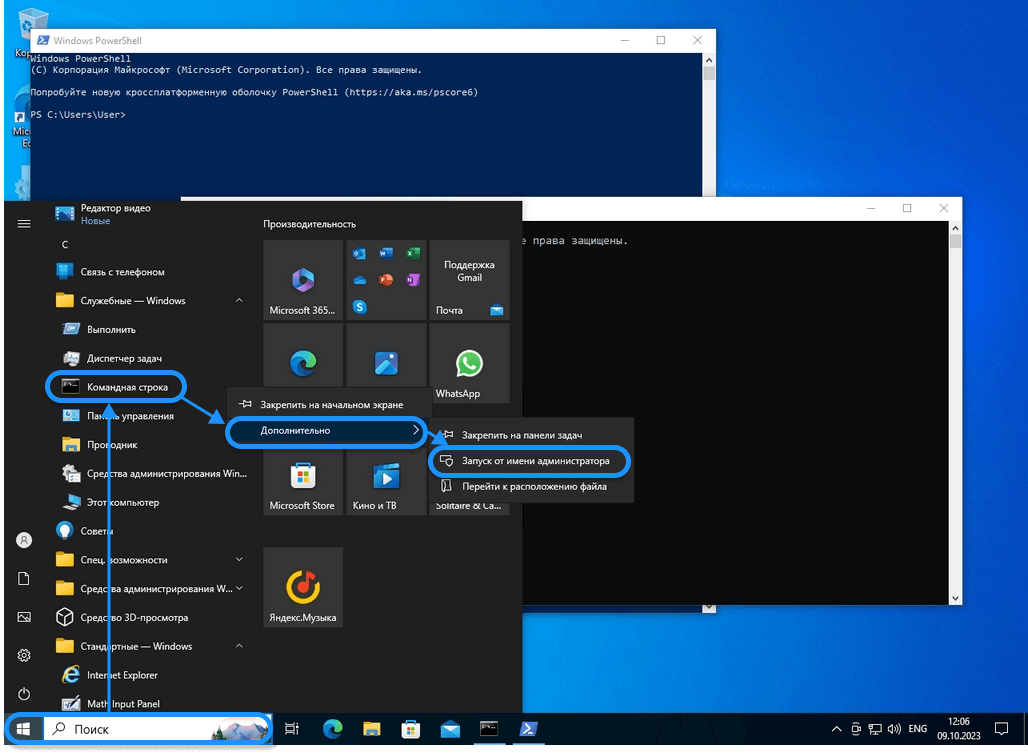Click the Windows Start button
The height and width of the screenshot is (753, 1028).
tap(24, 729)
